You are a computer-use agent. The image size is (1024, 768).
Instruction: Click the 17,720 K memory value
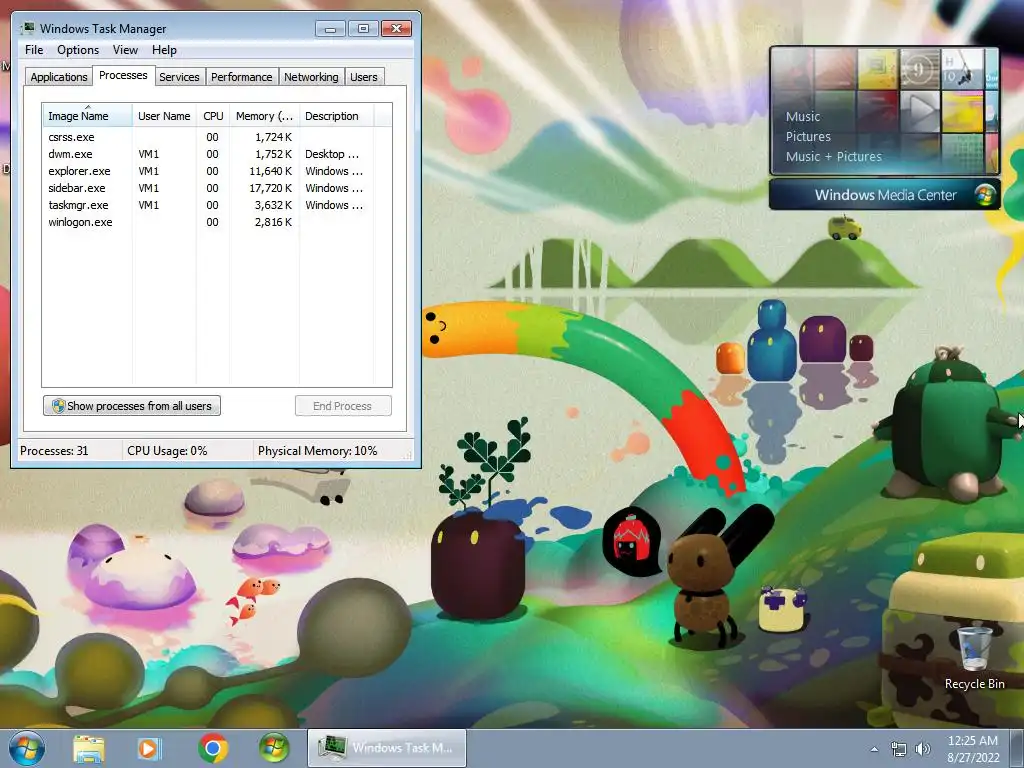[x=270, y=188]
